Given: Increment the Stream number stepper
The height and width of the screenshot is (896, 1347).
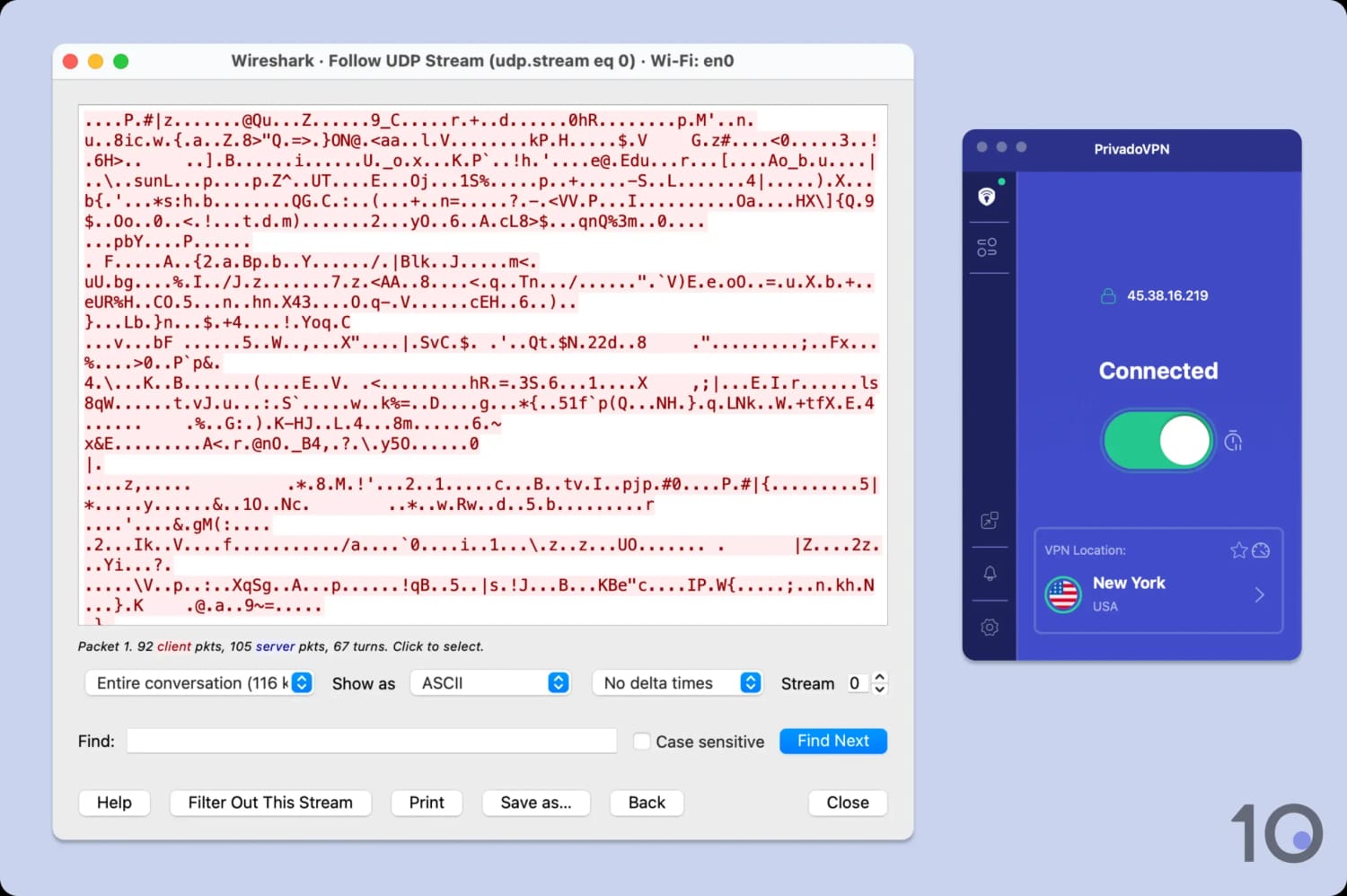Looking at the screenshot, I should coord(879,677).
